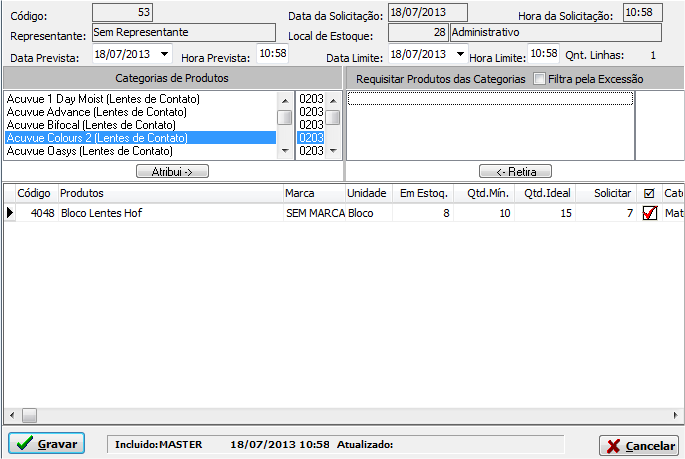Open the Data Prevista date dropdown
Screen dimensions: 685x459
coord(165,53)
